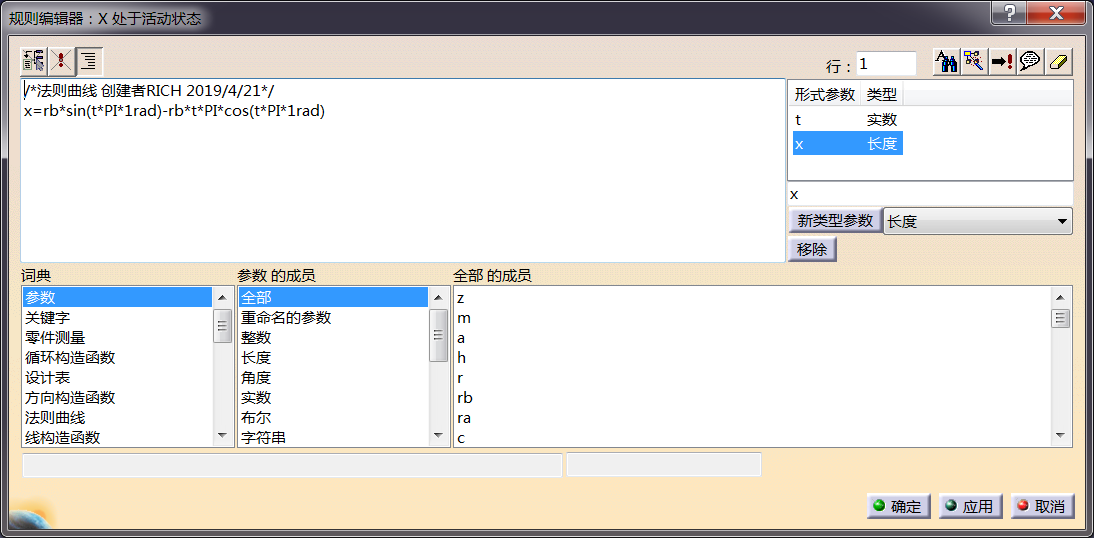Click dictionary list scroll up arrow
This screenshot has height=538, width=1094.
pyautogui.click(x=223, y=297)
